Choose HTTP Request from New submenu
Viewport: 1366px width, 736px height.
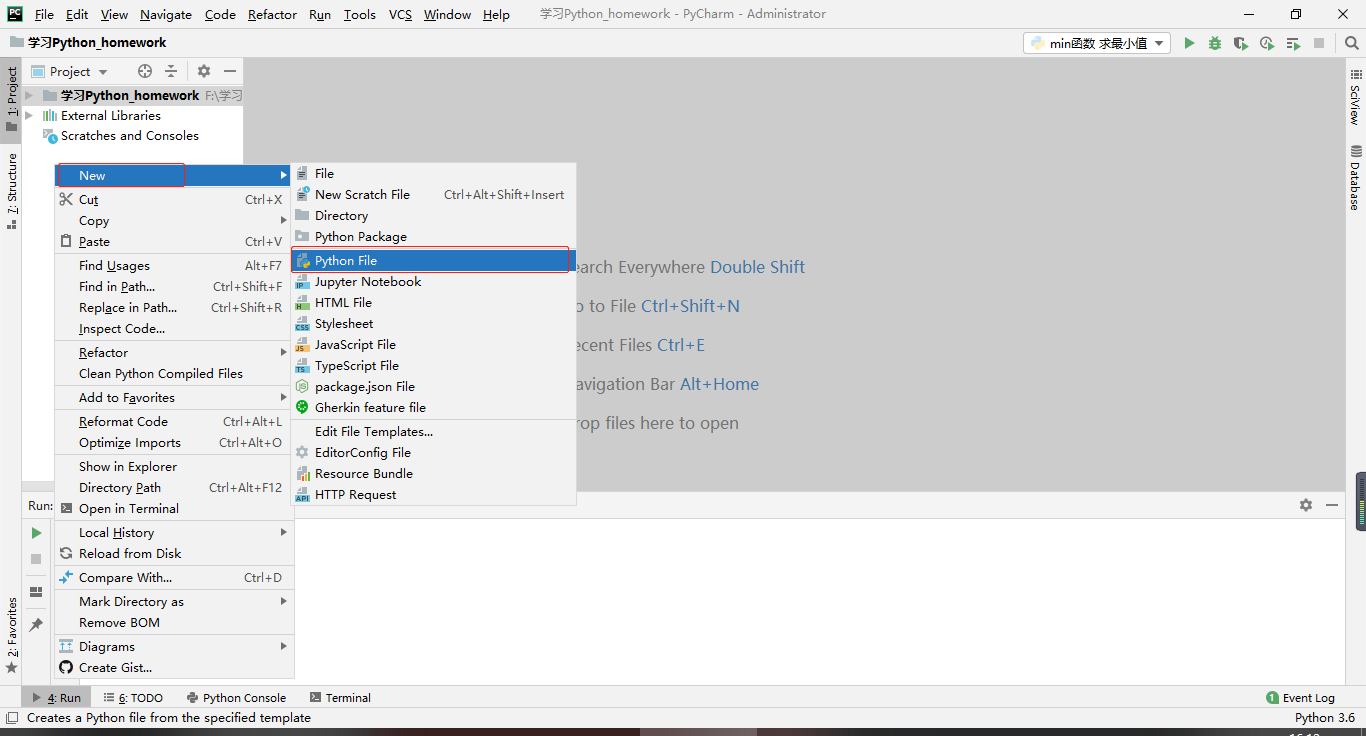433,495
